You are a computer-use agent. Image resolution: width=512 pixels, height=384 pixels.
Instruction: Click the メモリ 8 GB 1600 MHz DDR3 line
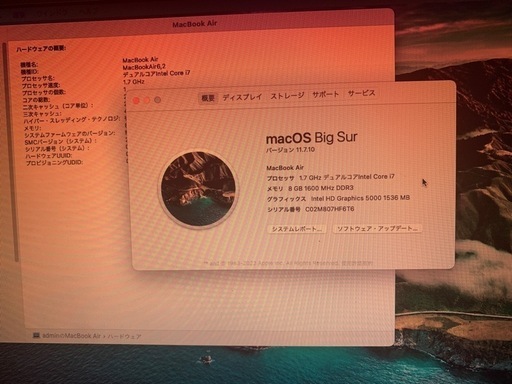click(x=310, y=188)
